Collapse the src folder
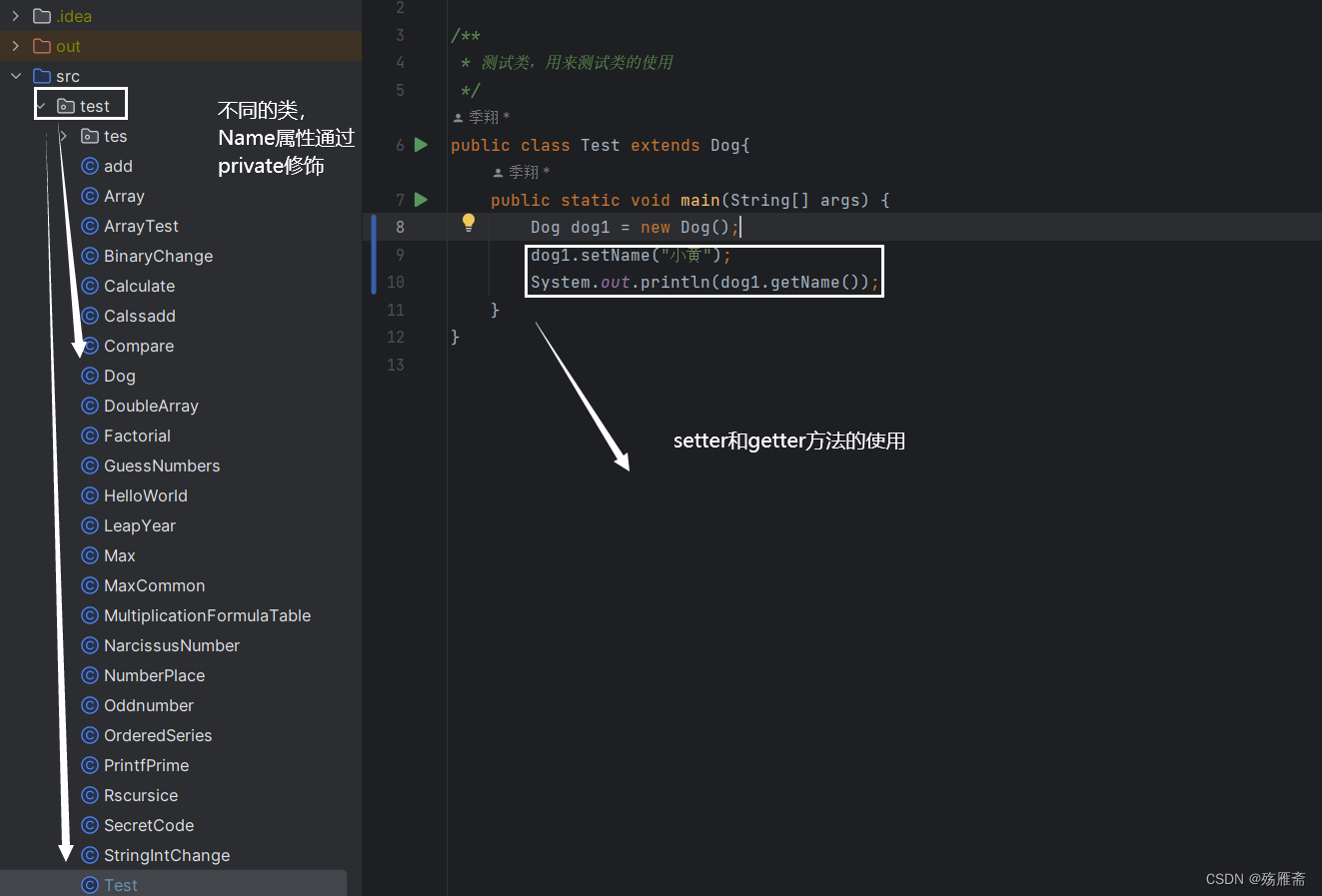The height and width of the screenshot is (896, 1322). [16, 76]
